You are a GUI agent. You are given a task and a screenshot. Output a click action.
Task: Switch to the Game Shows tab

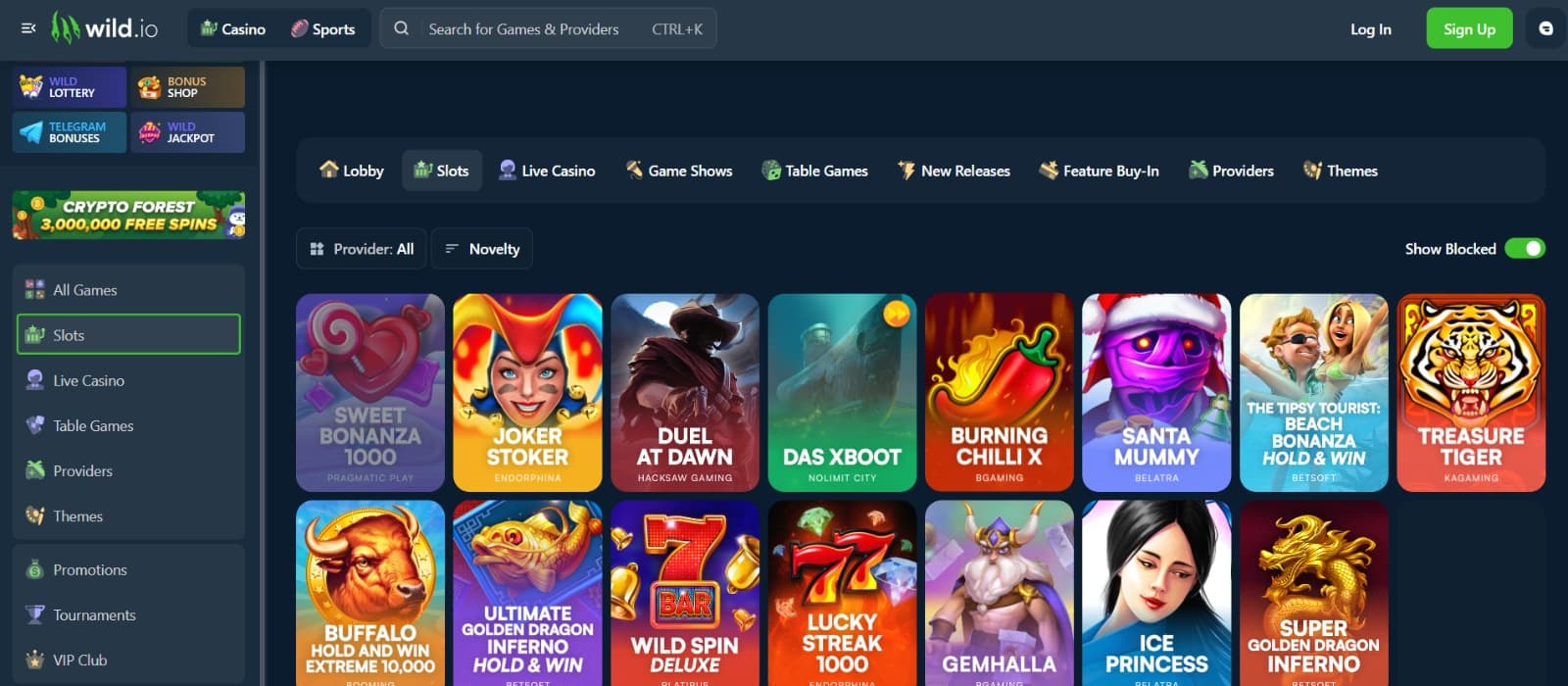pos(679,171)
